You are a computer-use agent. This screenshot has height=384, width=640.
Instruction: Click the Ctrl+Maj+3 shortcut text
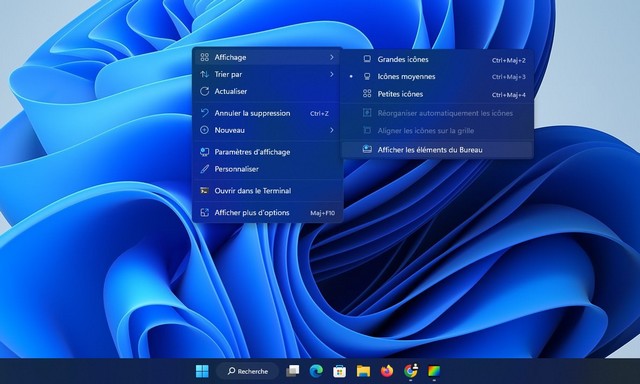click(509, 77)
